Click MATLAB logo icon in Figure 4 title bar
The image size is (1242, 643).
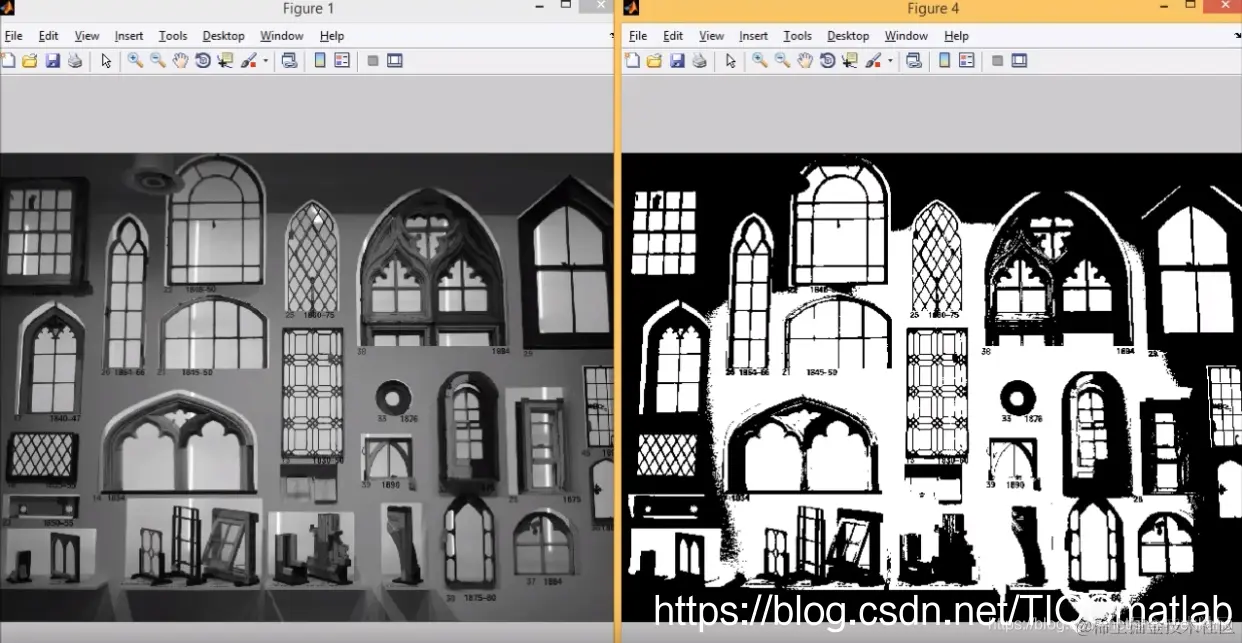point(633,8)
